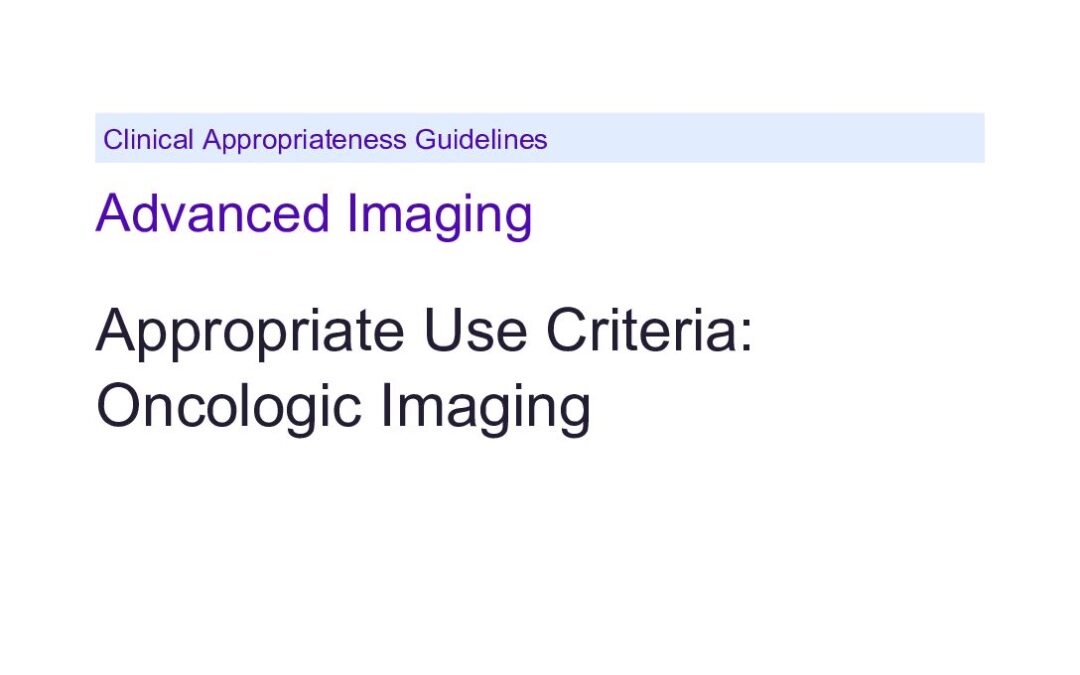Click blank page margin above the blue banner

point(537,55)
